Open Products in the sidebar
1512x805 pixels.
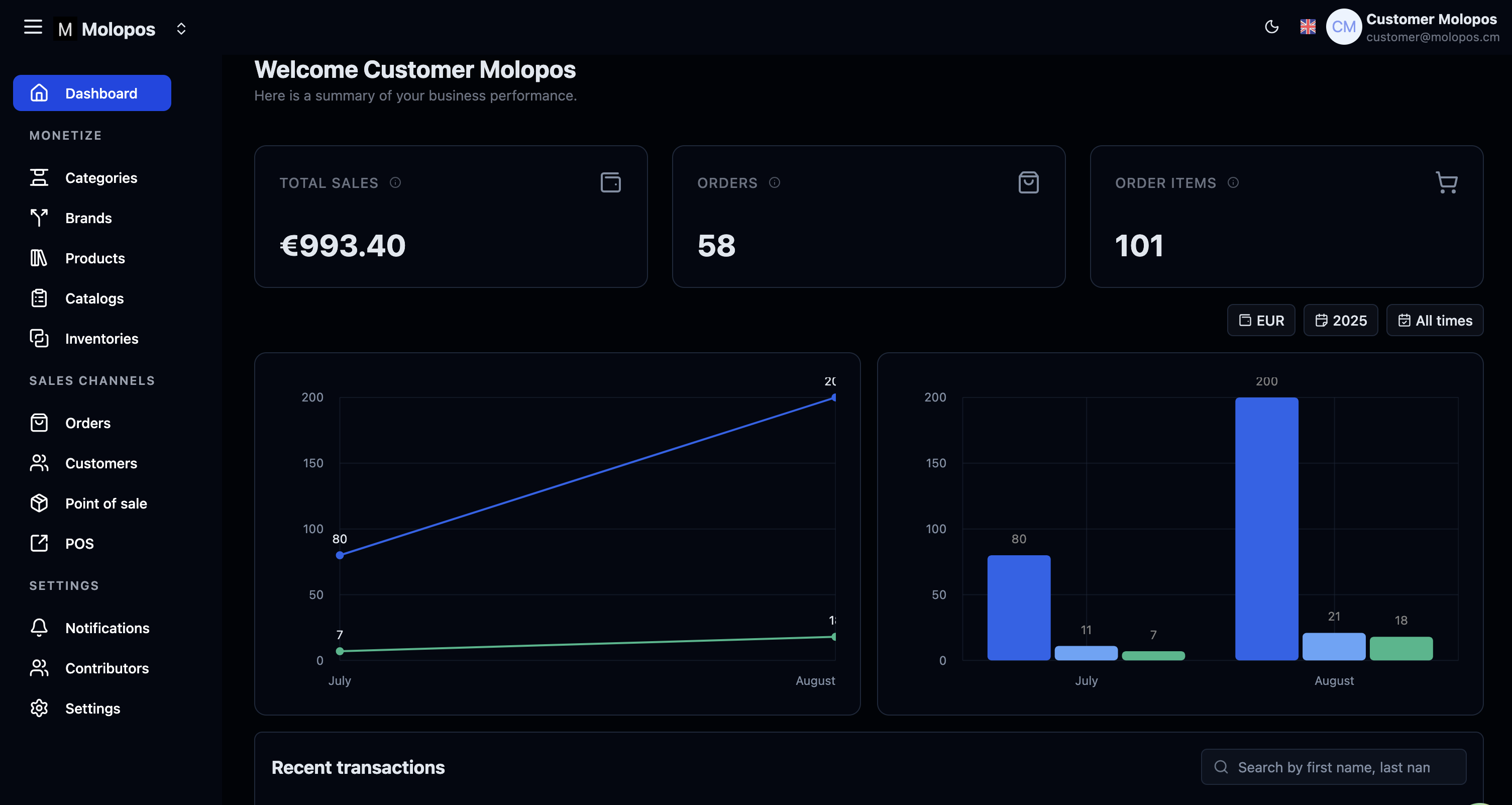(x=94, y=258)
